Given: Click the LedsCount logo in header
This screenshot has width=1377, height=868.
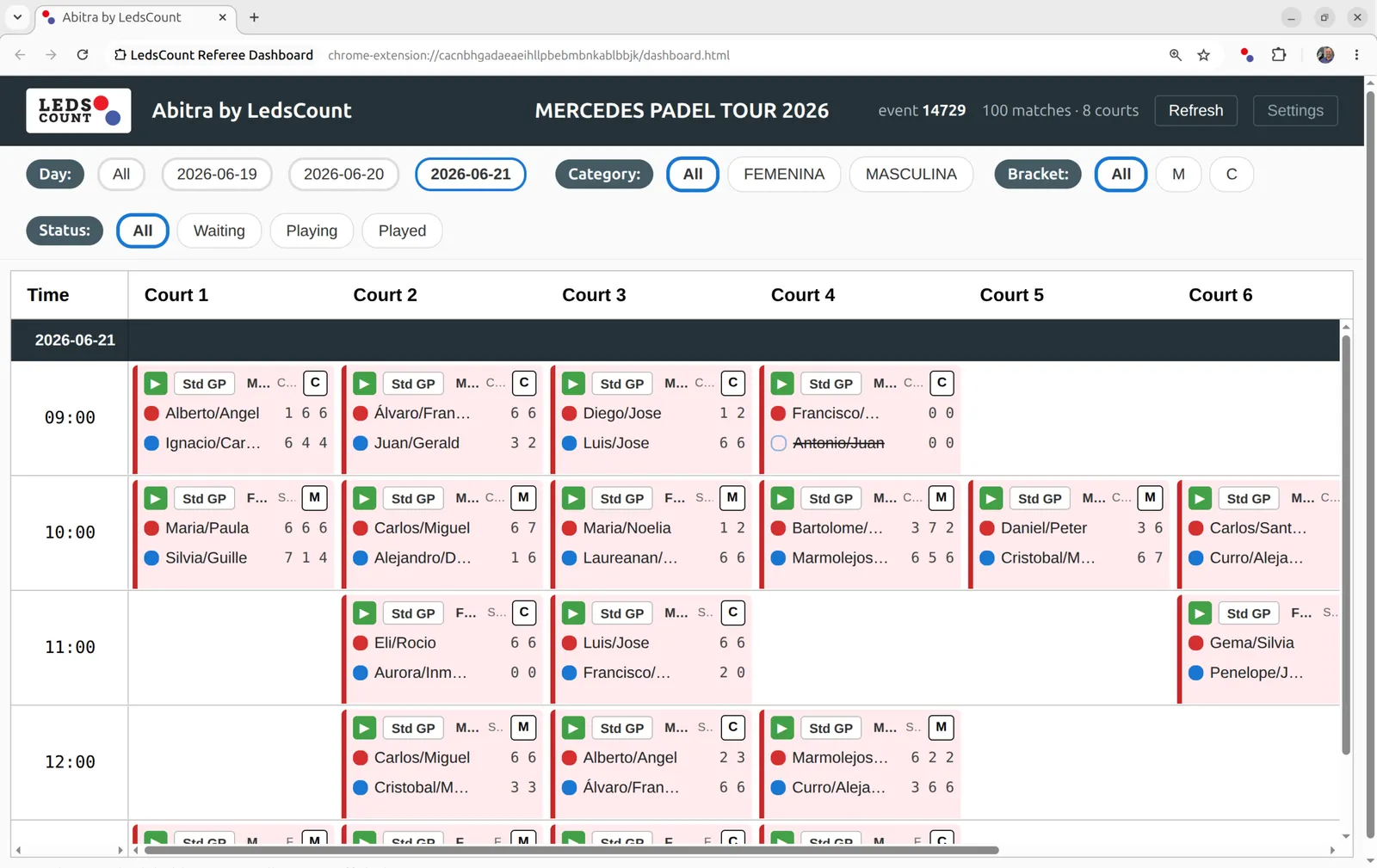Looking at the screenshot, I should [78, 110].
